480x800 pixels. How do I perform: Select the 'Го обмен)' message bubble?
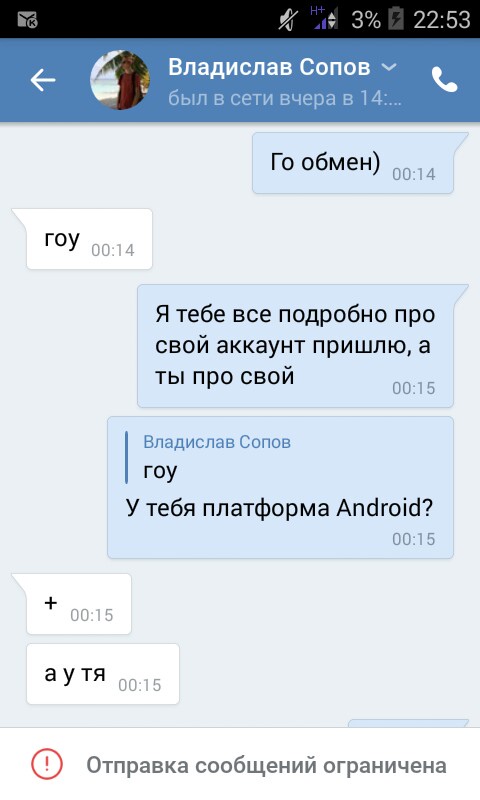353,163
